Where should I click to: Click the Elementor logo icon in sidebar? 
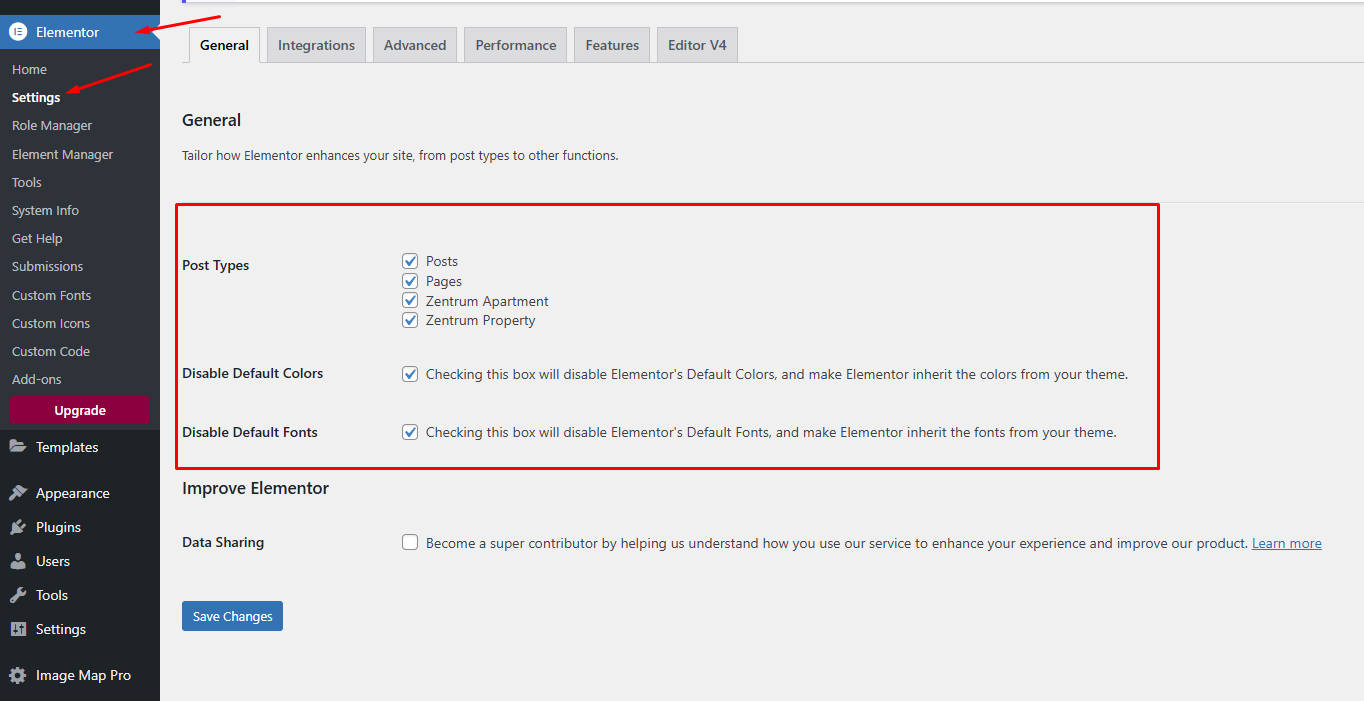coord(18,32)
